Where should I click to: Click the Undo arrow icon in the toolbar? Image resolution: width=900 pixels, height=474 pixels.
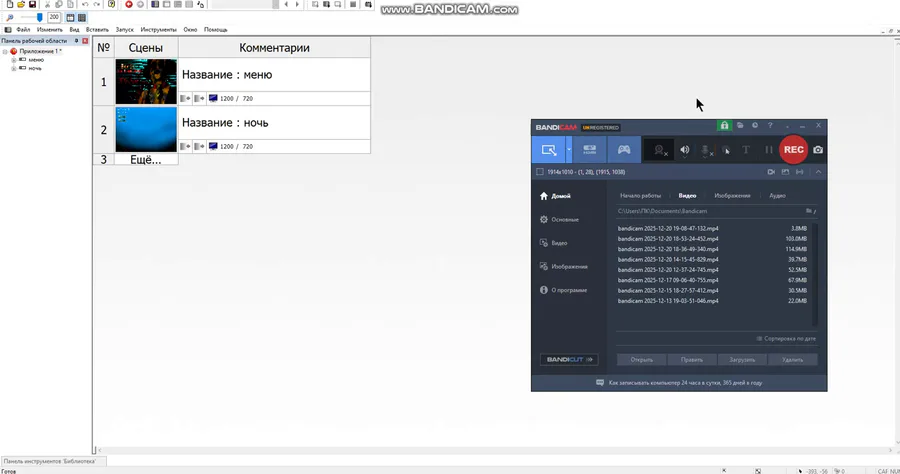(x=85, y=4)
